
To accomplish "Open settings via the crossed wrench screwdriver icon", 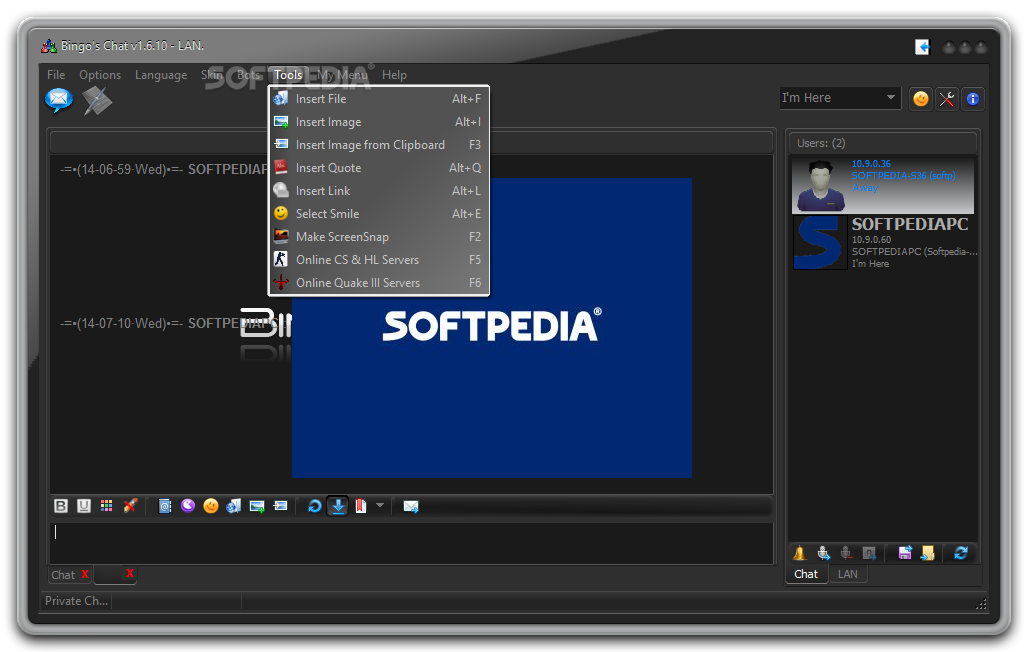I will pyautogui.click(x=947, y=99).
